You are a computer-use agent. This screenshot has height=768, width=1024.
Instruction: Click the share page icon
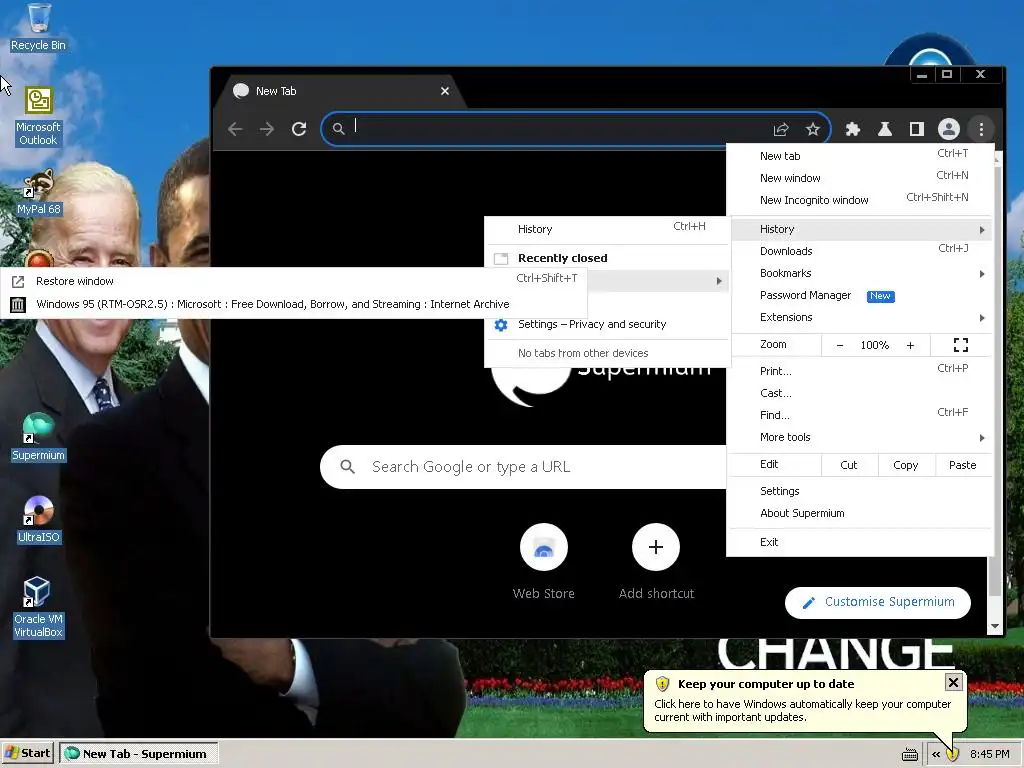pos(780,129)
